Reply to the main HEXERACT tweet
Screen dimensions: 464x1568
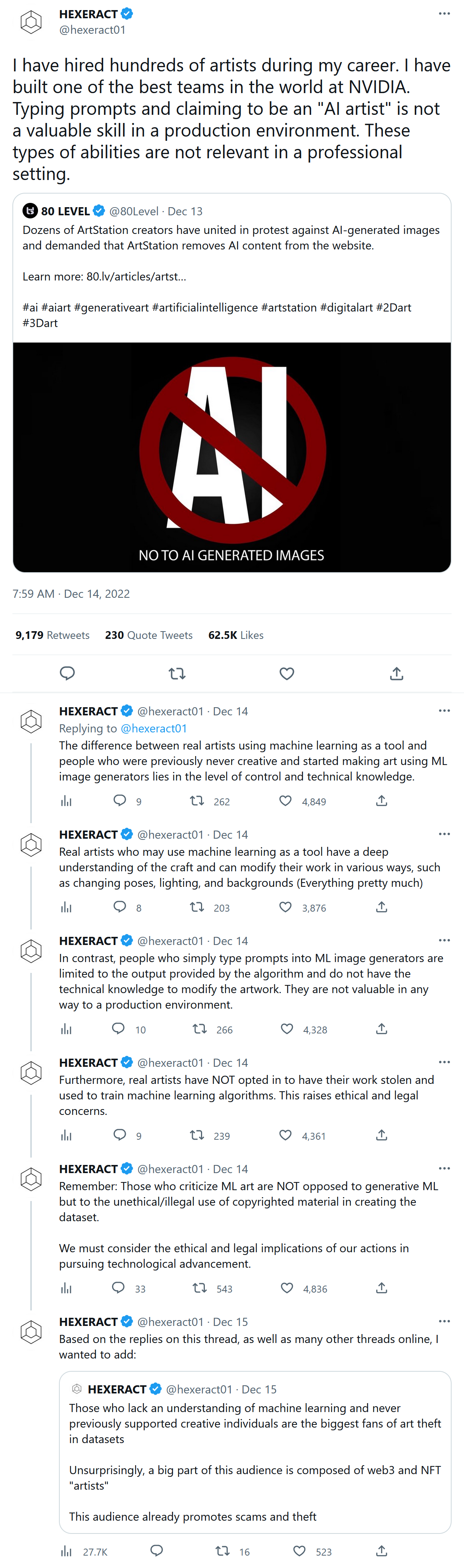click(x=67, y=673)
